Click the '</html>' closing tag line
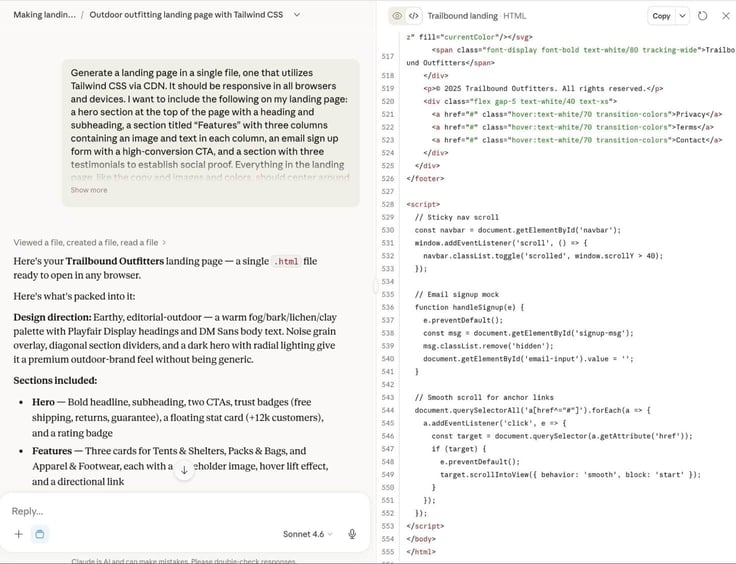 (x=421, y=552)
